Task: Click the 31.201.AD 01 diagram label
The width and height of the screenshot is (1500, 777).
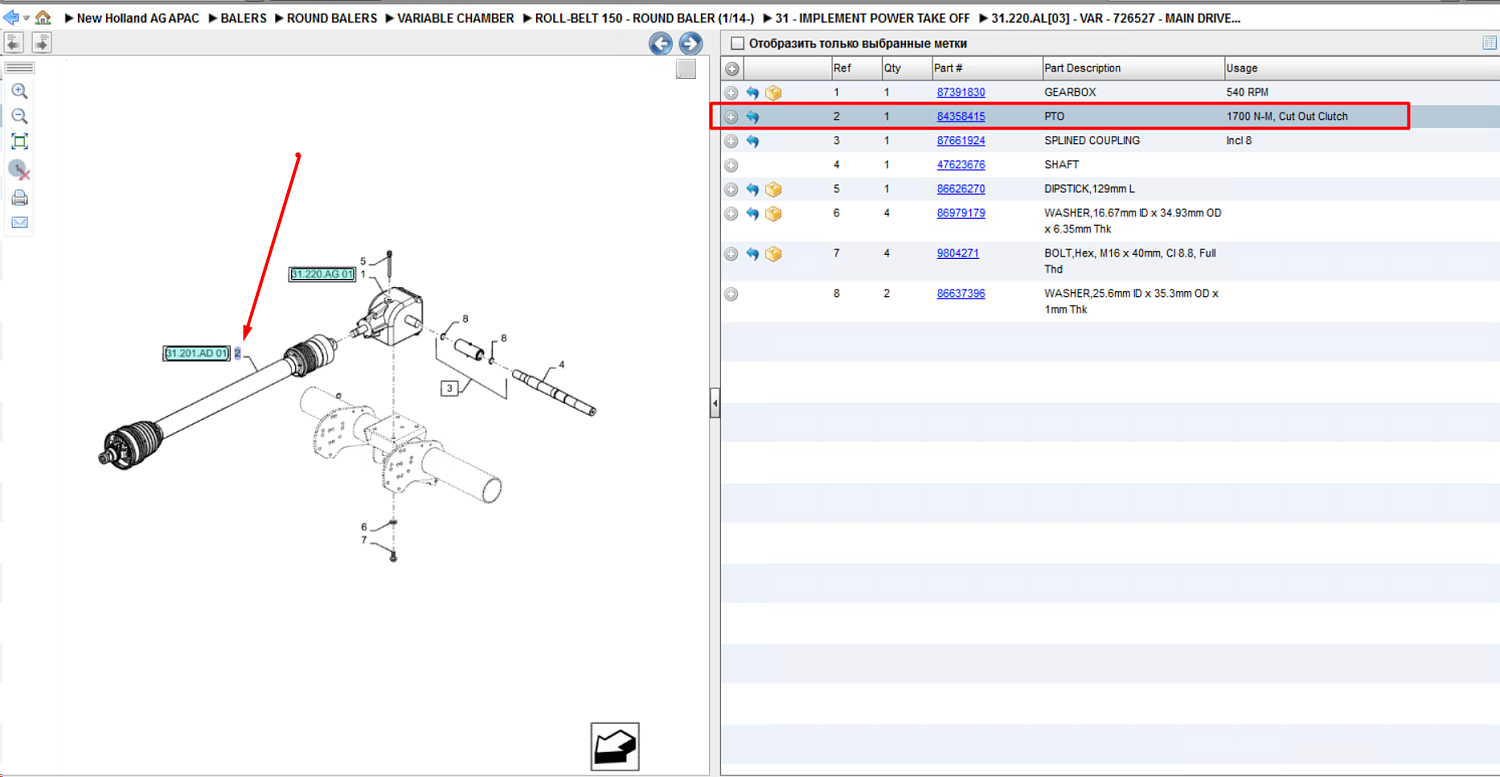Action: [197, 354]
